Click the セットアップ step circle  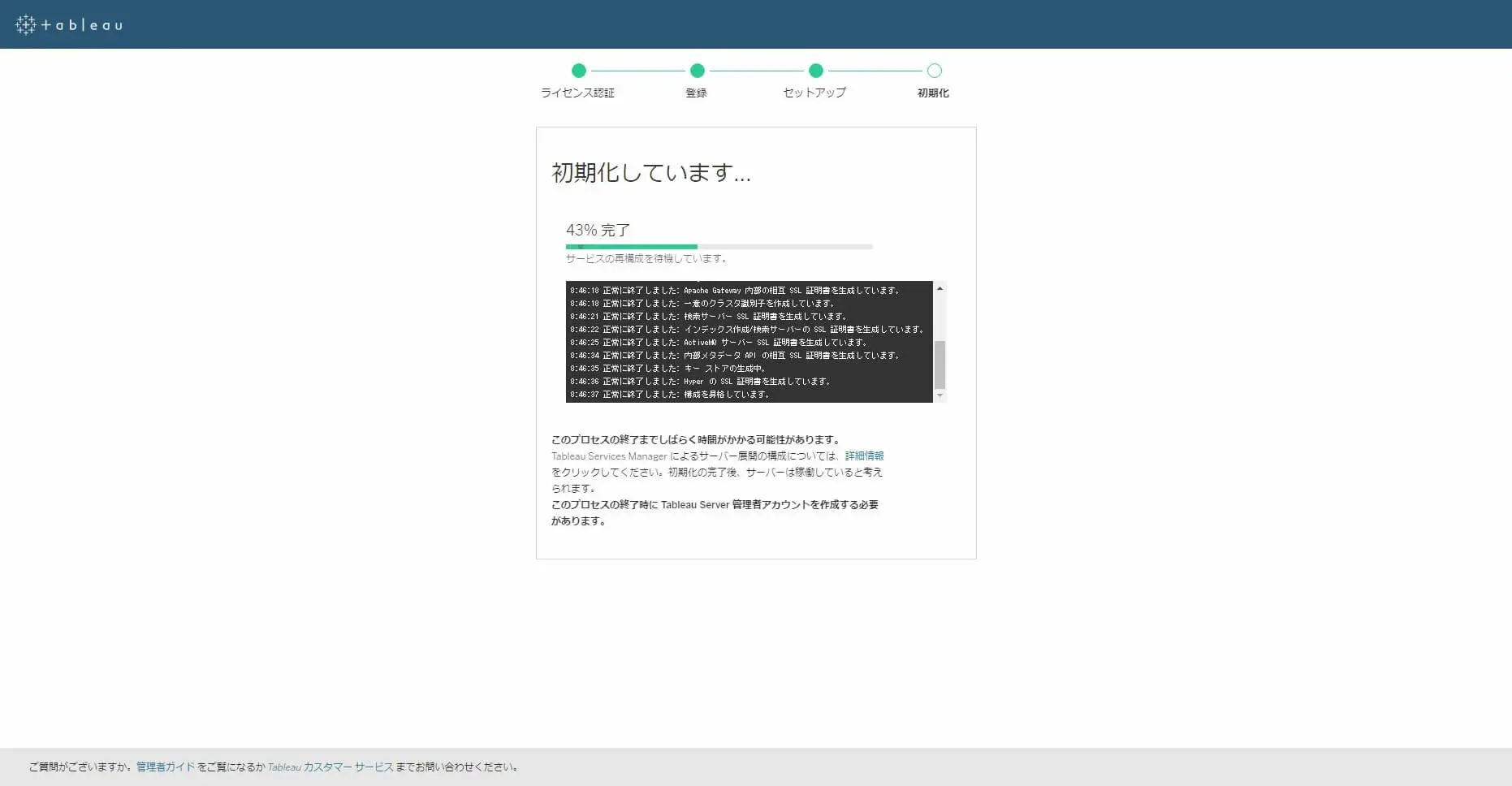coord(816,71)
